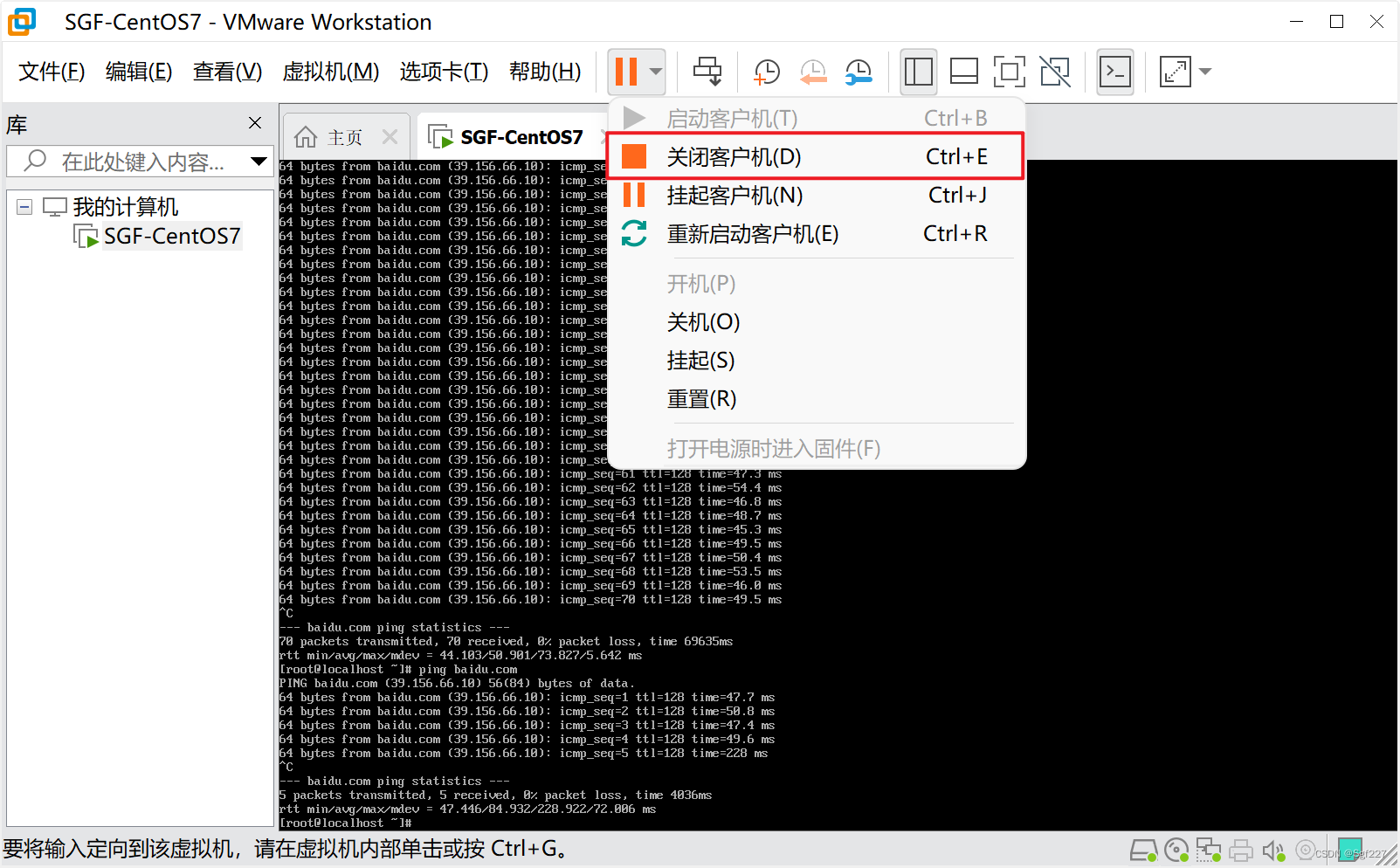Close the 主页 tab

coord(390,137)
